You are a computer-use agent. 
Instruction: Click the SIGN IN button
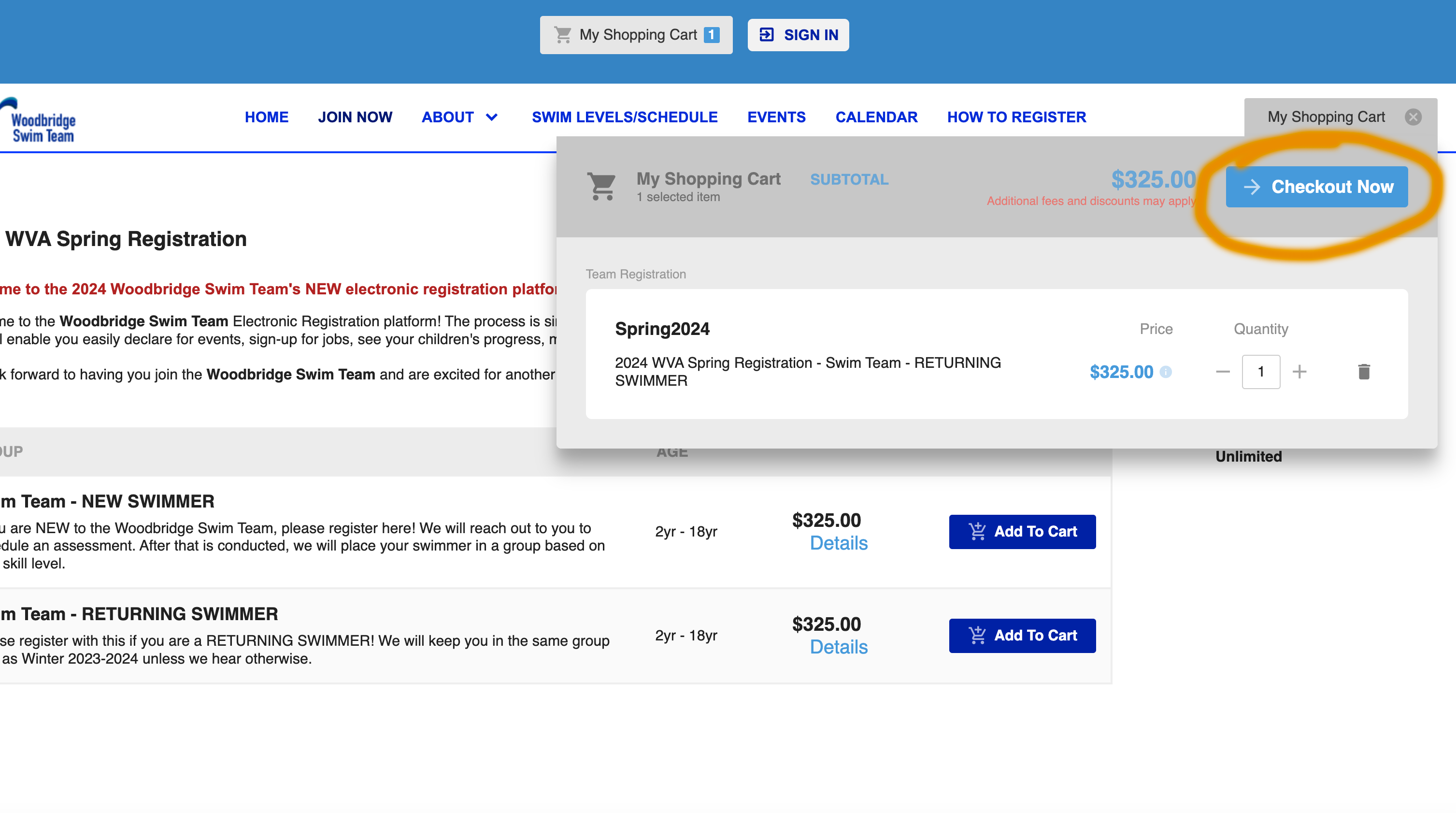798,35
